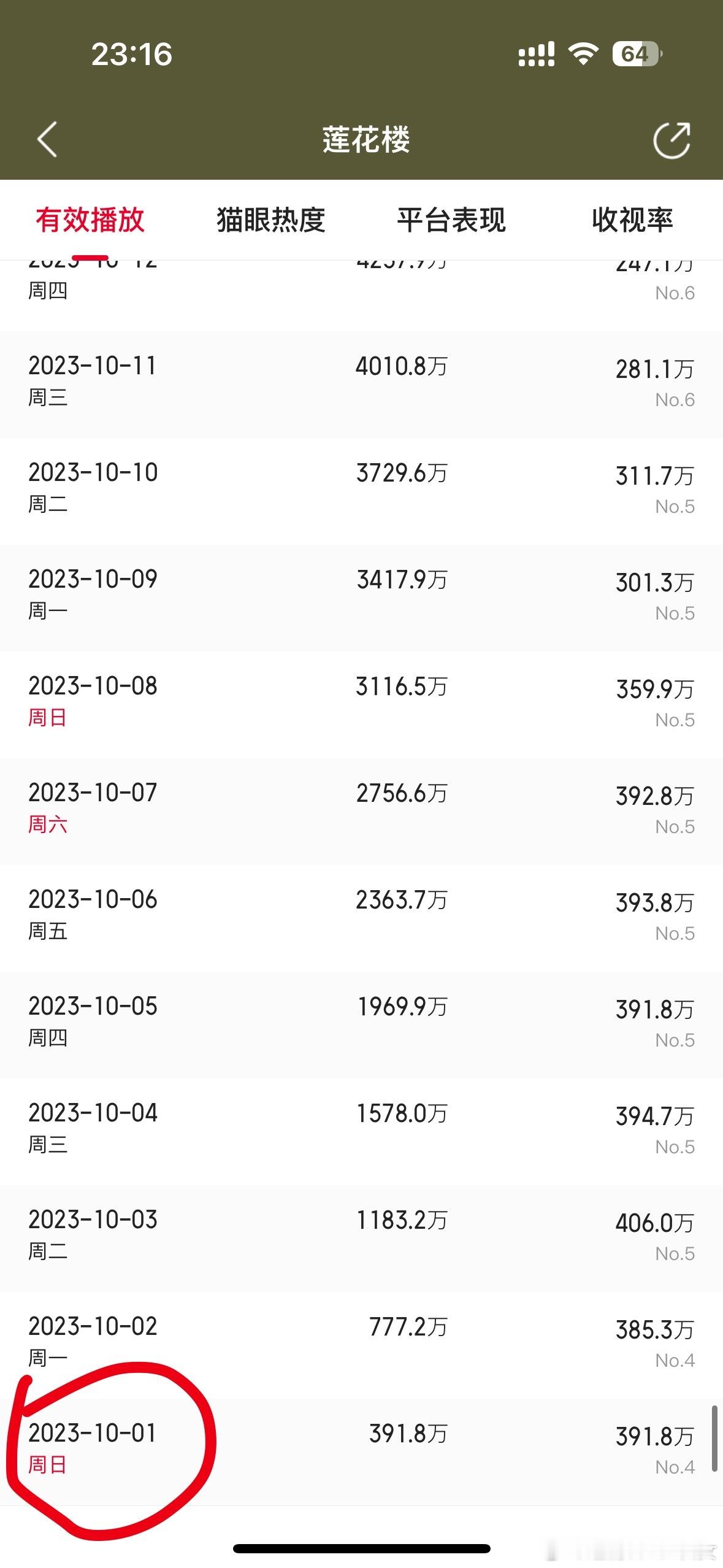Tap the bottom home indicator bar
723x1568 pixels.
362,1549
